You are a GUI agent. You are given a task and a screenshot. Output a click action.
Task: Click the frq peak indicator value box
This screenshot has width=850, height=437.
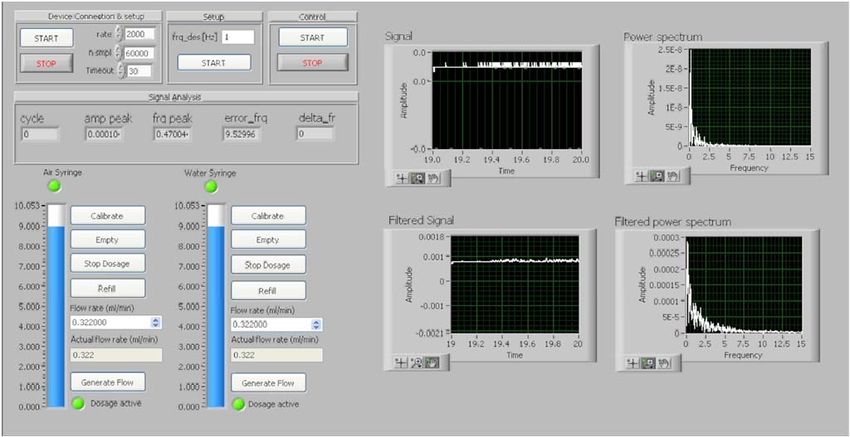173,134
